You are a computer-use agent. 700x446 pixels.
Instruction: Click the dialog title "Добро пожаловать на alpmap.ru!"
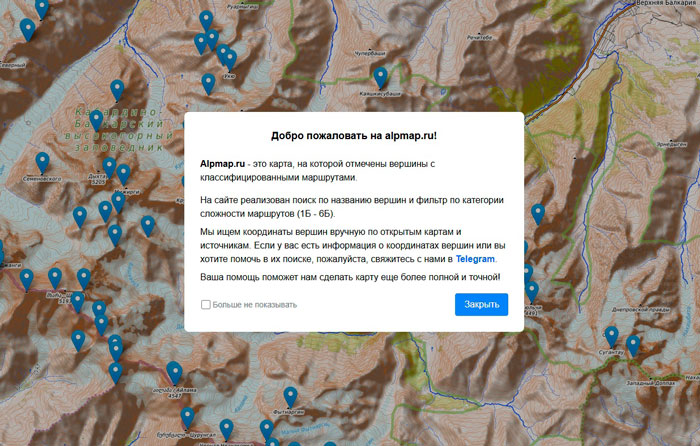pyautogui.click(x=354, y=136)
